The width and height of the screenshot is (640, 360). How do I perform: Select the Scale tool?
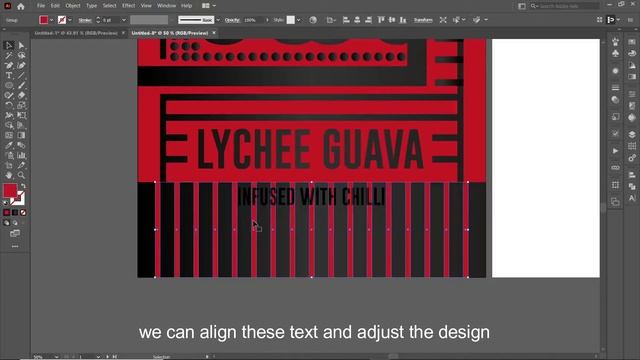pos(21,105)
